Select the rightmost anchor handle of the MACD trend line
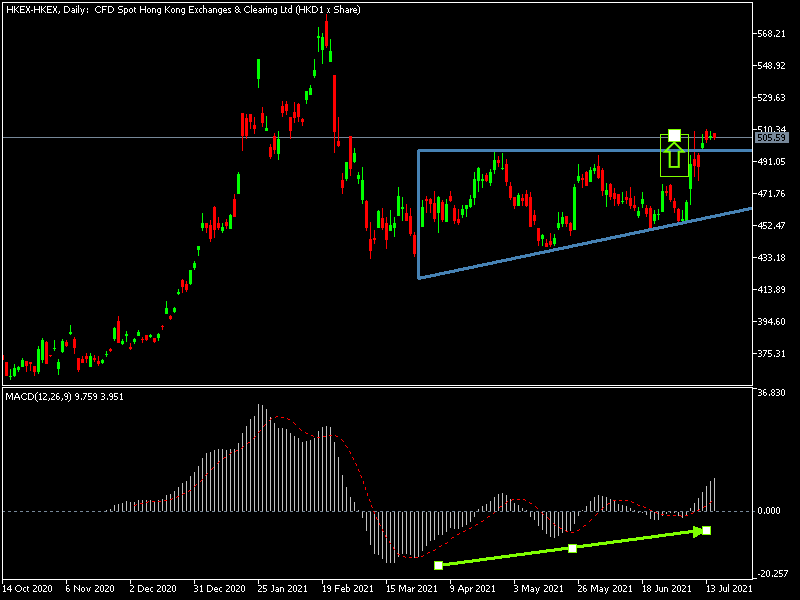This screenshot has width=800, height=600. [707, 531]
